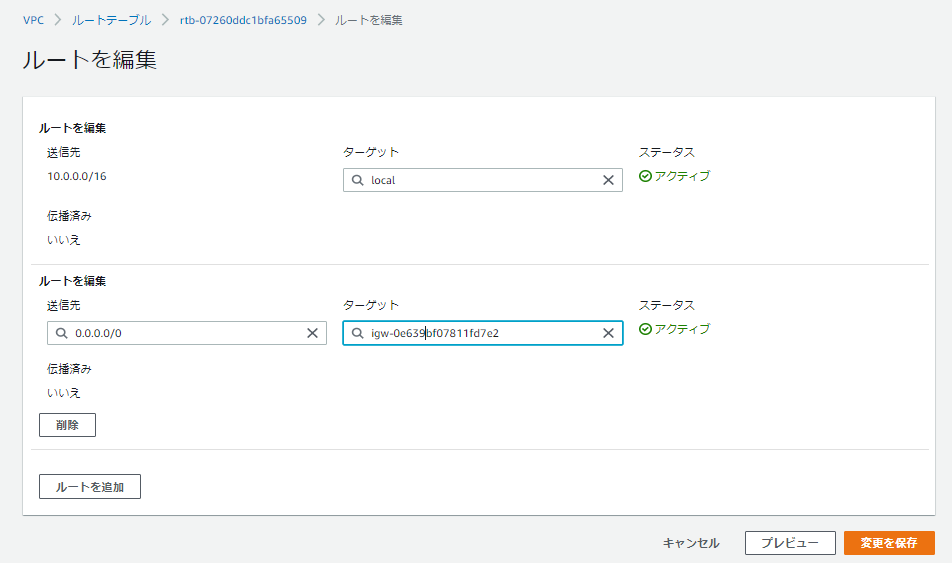The width and height of the screenshot is (952, 563).
Task: Click active status checkmark for 0.0.0.0/0 route
Action: point(645,329)
